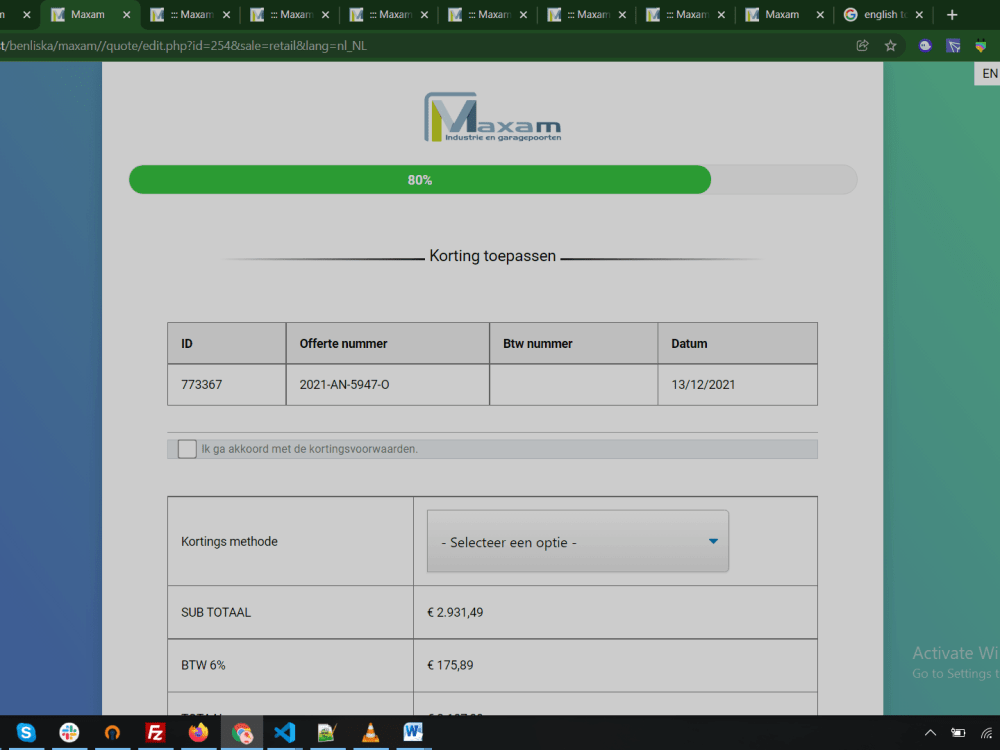Click the 'BTW 6%' row label
This screenshot has width=1000, height=750.
203,665
